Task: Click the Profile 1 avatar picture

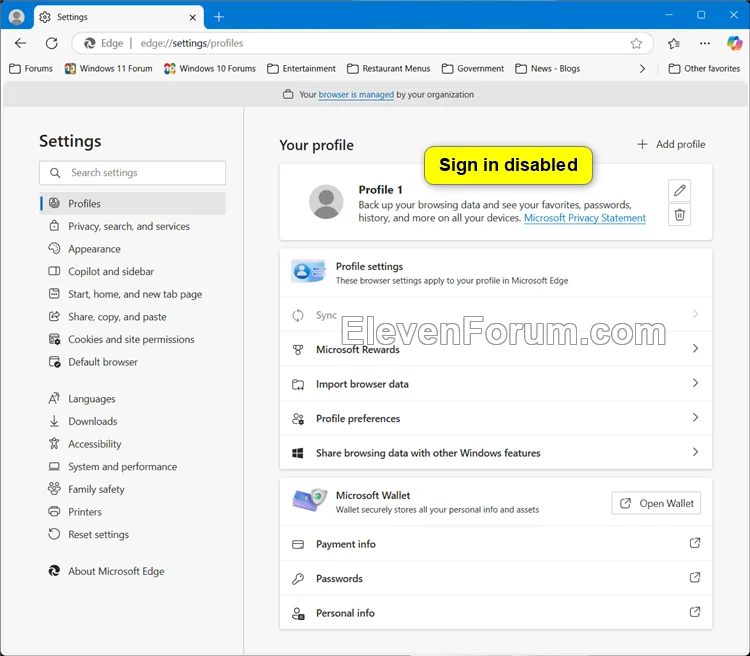Action: tap(326, 202)
